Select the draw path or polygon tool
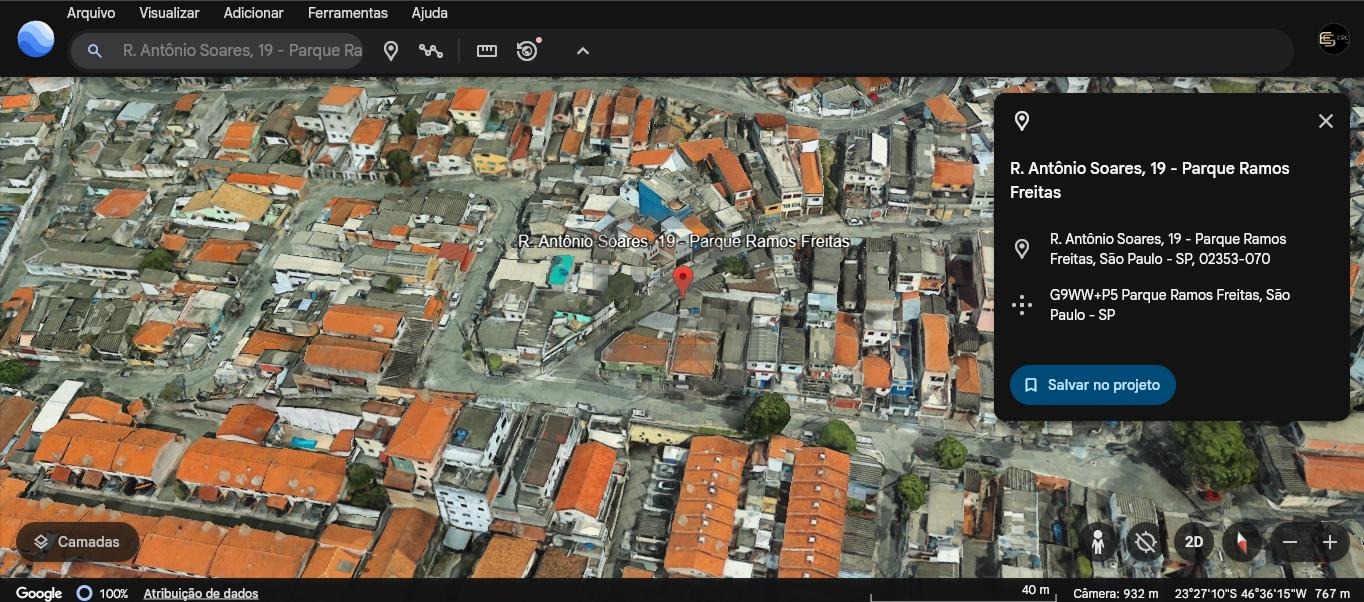This screenshot has width=1364, height=602. tap(431, 50)
